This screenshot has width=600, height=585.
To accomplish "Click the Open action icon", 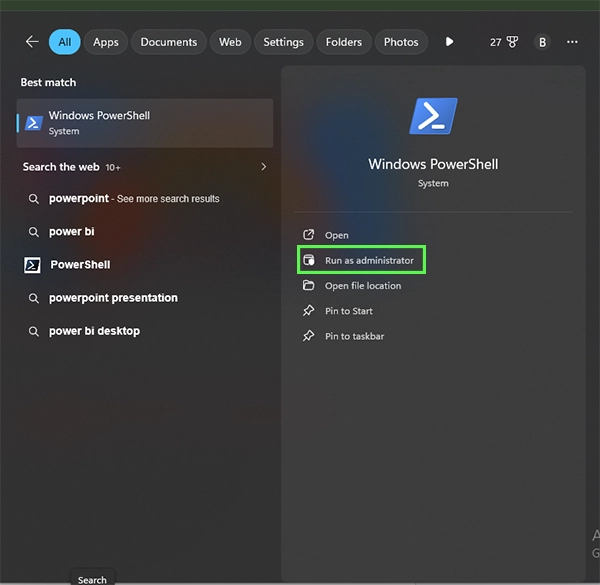I will coord(308,235).
